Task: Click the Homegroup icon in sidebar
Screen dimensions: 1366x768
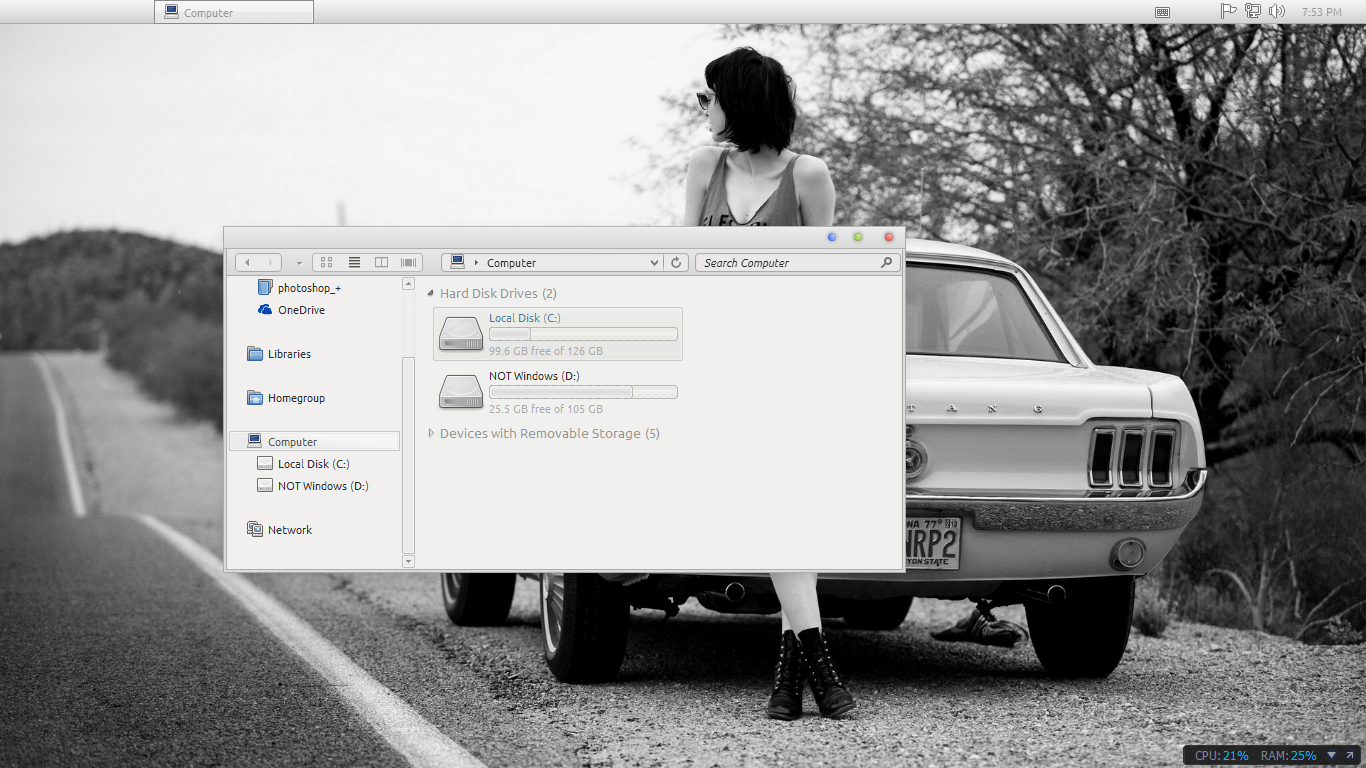Action: click(255, 398)
